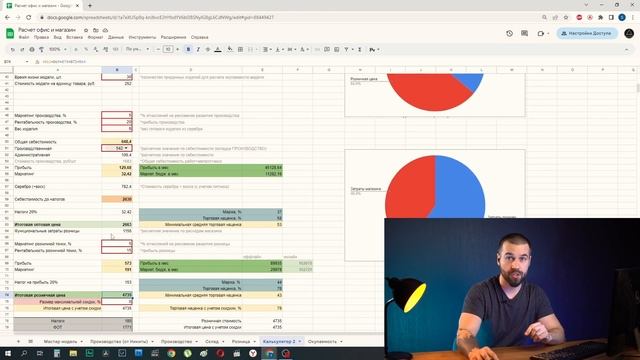Move document using folder icon
This screenshot has height=360, width=640.
(x=96, y=30)
